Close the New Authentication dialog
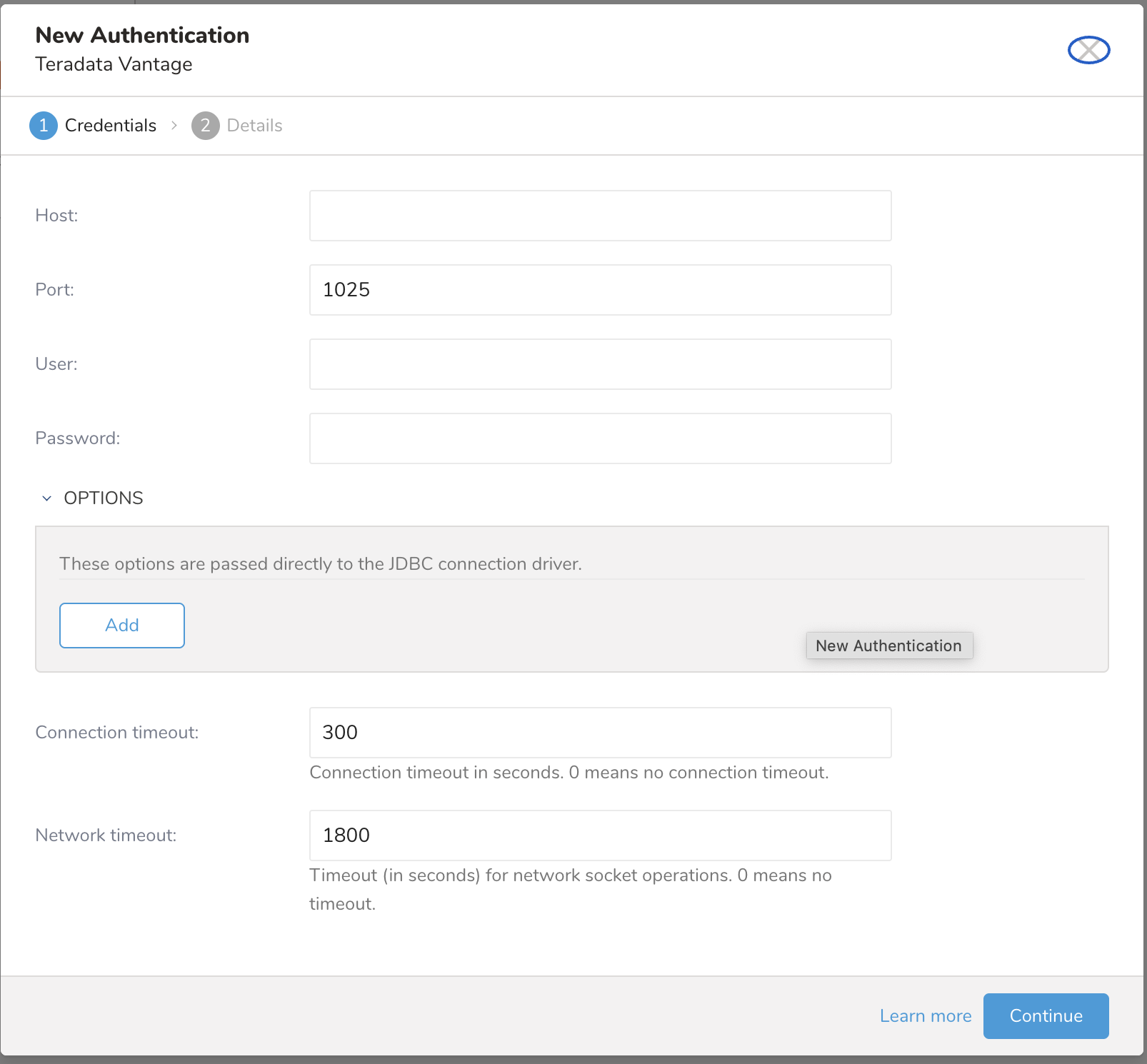The image size is (1147, 1064). click(x=1088, y=50)
